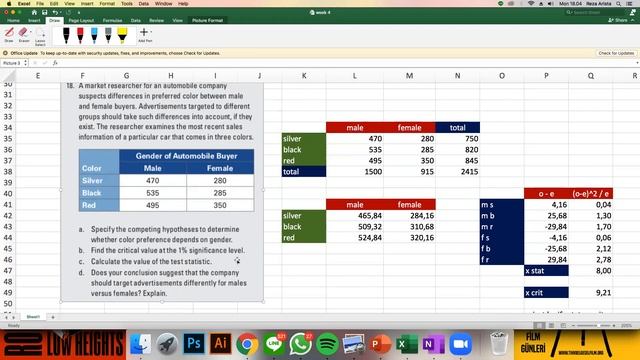Select the Draw tool

(x=9, y=34)
